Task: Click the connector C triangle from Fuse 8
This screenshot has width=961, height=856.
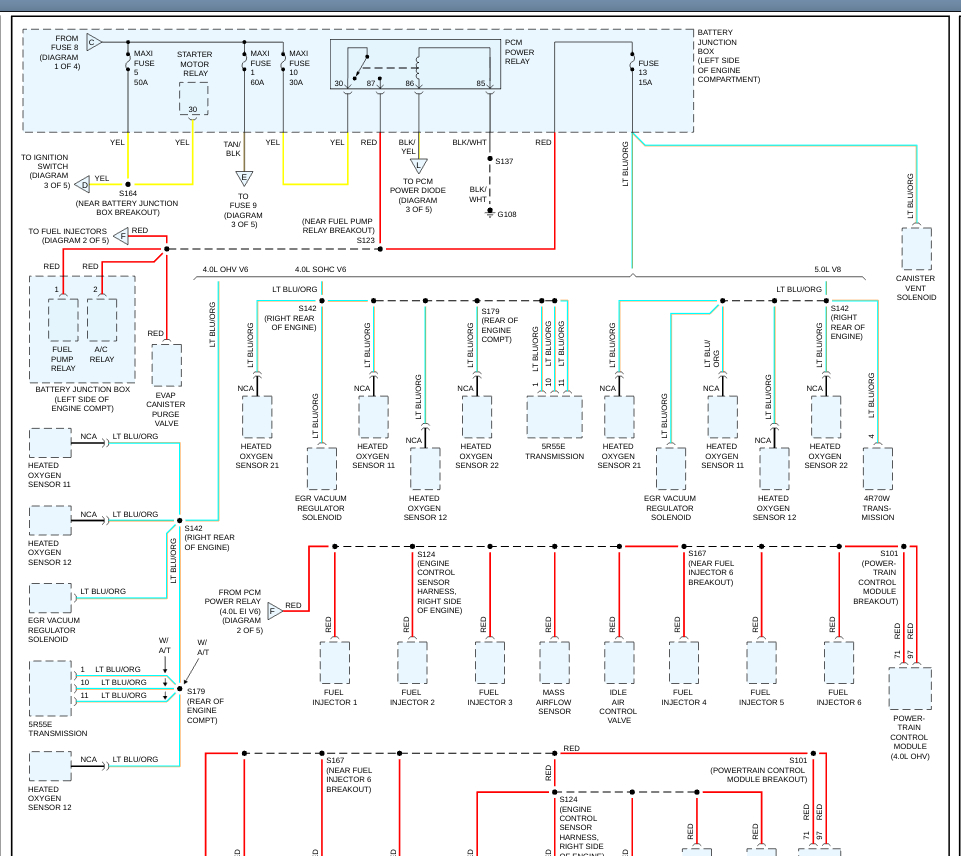Action: coord(92,42)
